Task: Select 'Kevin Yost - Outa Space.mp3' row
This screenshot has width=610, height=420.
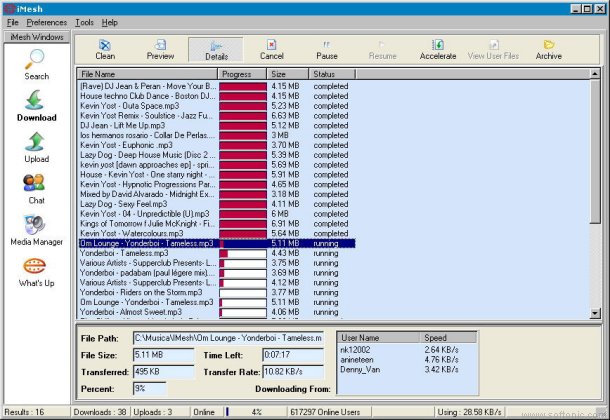Action: [216, 106]
